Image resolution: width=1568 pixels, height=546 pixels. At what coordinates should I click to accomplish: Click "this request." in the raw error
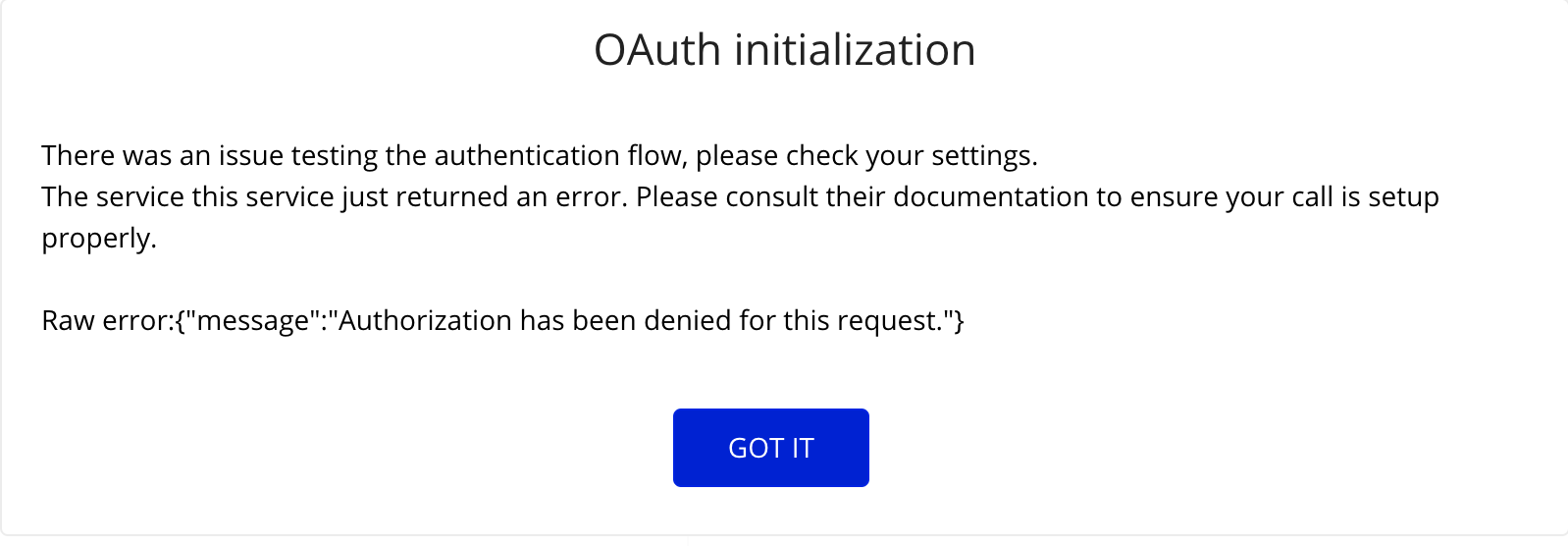pyautogui.click(x=862, y=321)
